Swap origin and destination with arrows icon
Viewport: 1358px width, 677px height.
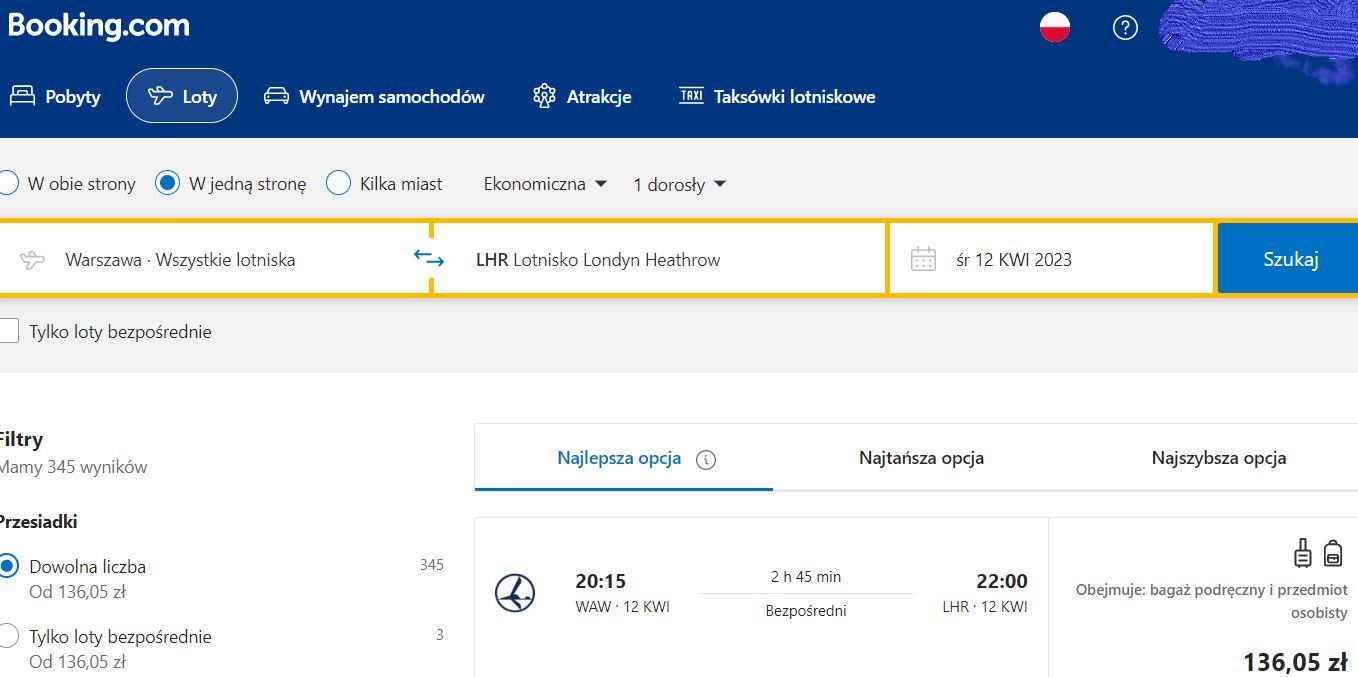[429, 258]
